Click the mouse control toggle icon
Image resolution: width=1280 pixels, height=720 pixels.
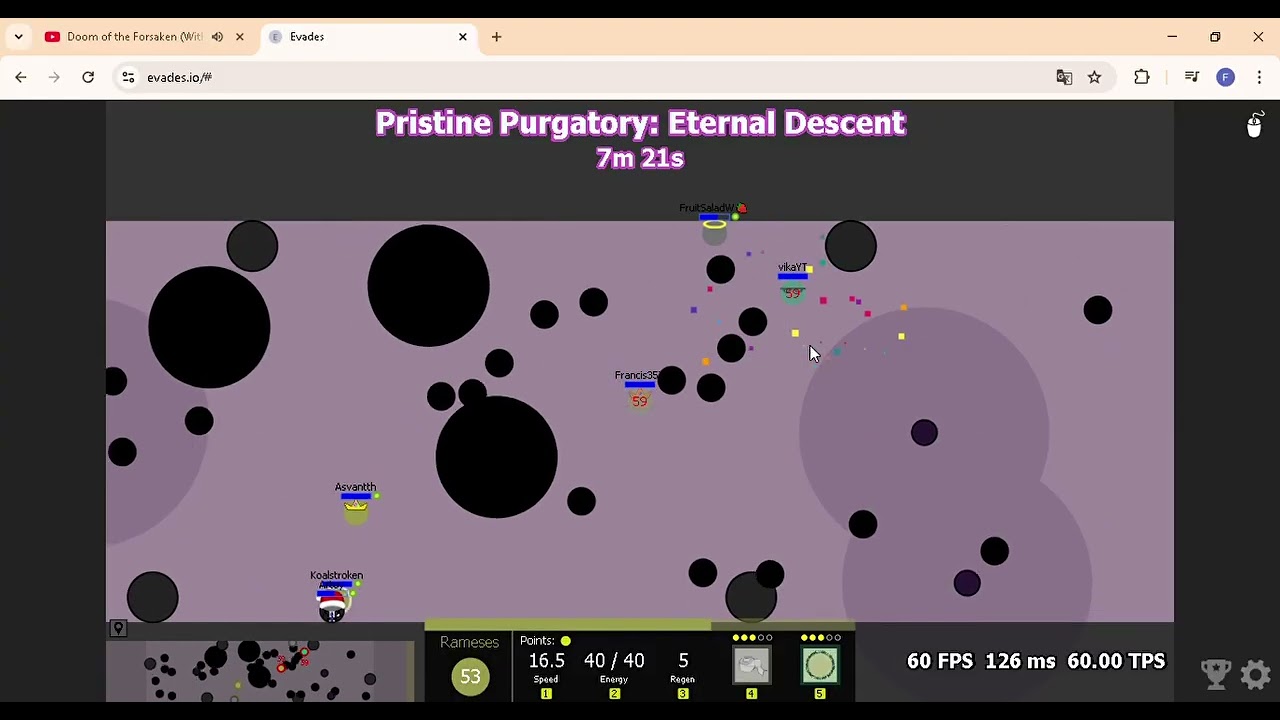click(1254, 124)
